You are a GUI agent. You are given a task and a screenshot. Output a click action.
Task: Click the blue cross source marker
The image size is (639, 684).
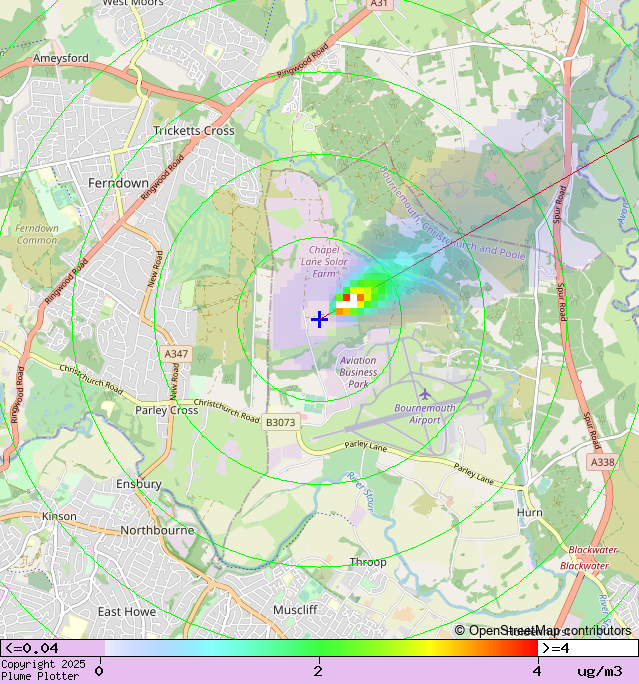point(319,319)
